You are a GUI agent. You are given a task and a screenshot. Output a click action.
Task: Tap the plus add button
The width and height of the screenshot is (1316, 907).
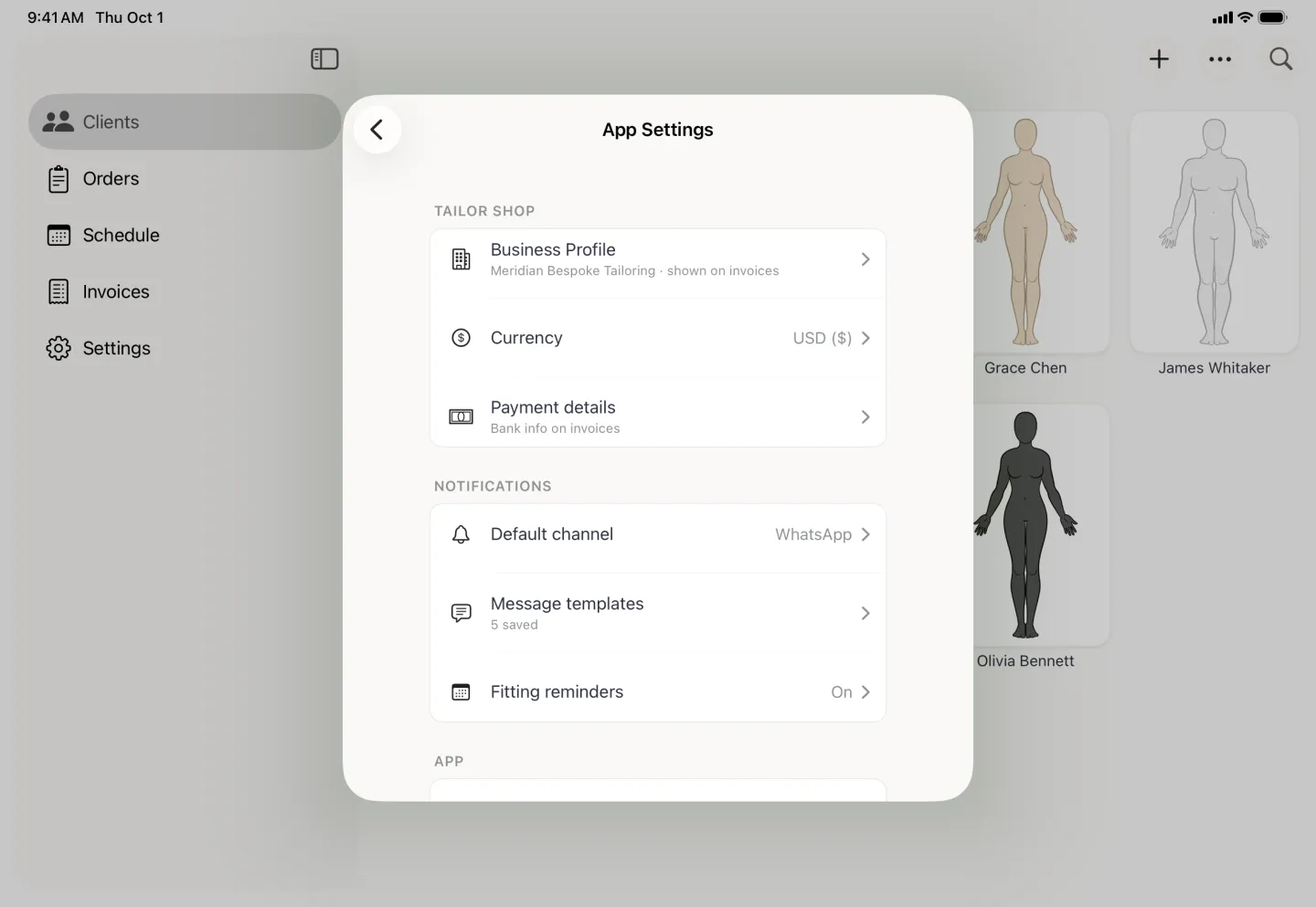point(1159,59)
